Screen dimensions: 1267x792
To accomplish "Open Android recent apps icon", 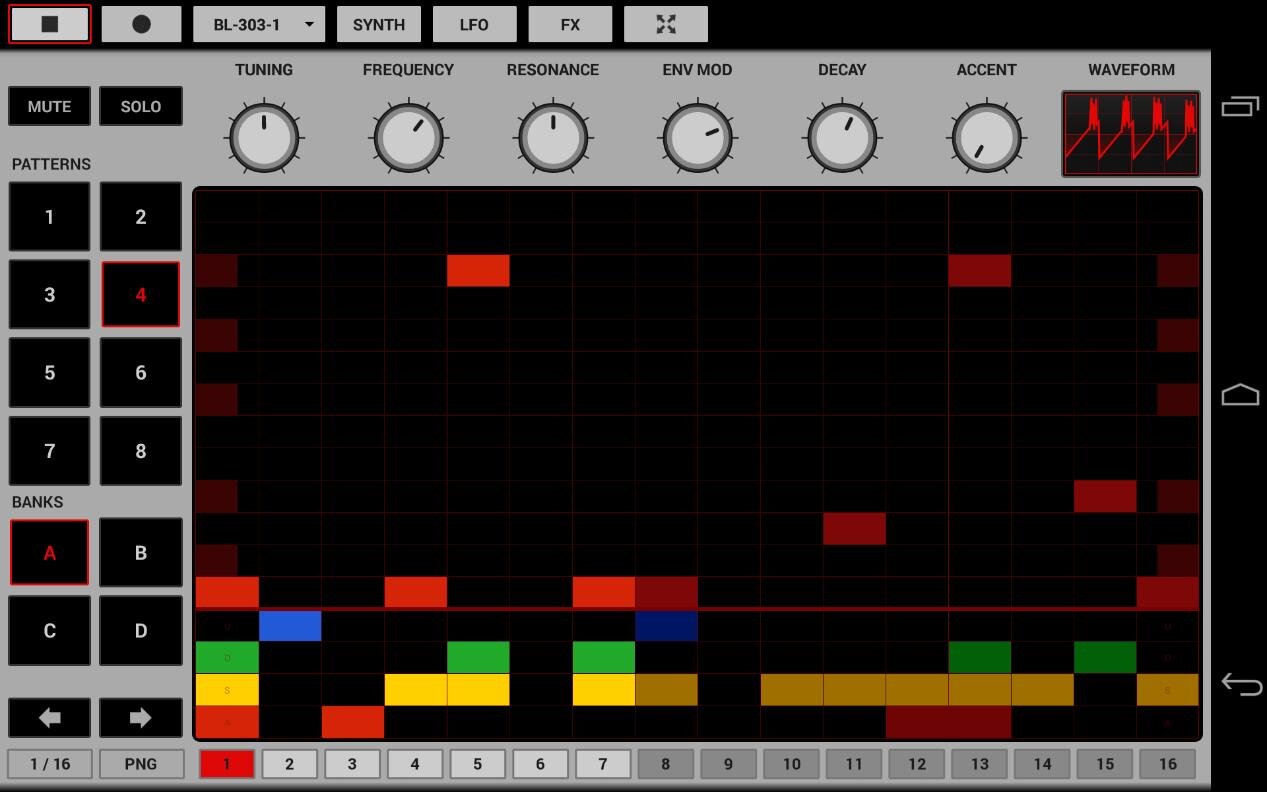I will 1240,106.
